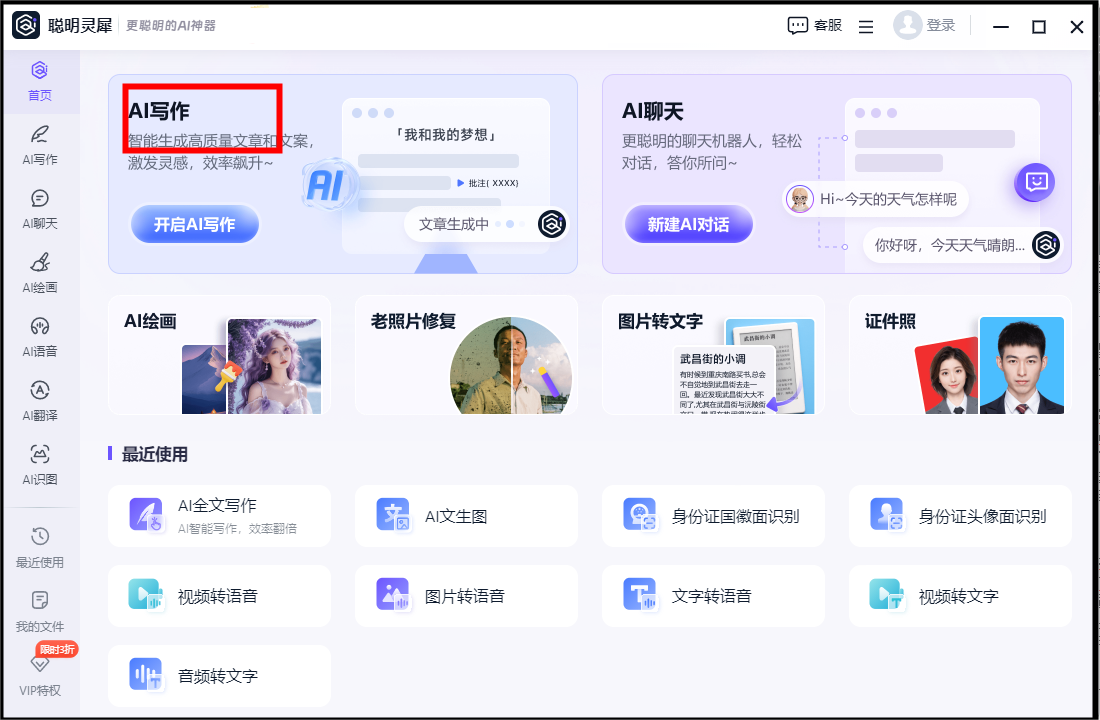
Task: Open the 老照片修复 feature card
Action: [466, 355]
